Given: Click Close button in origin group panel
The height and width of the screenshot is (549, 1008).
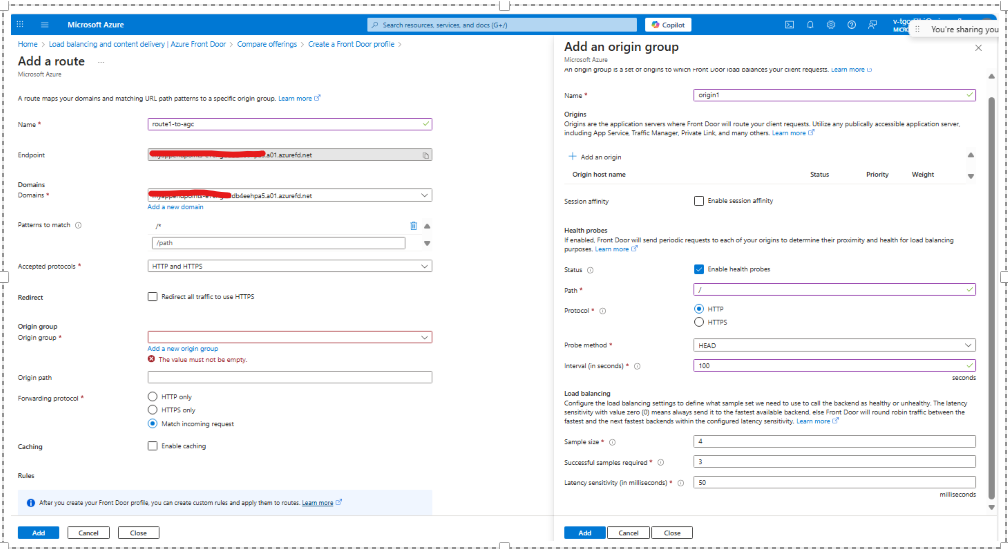Looking at the screenshot, I should pos(672,533).
